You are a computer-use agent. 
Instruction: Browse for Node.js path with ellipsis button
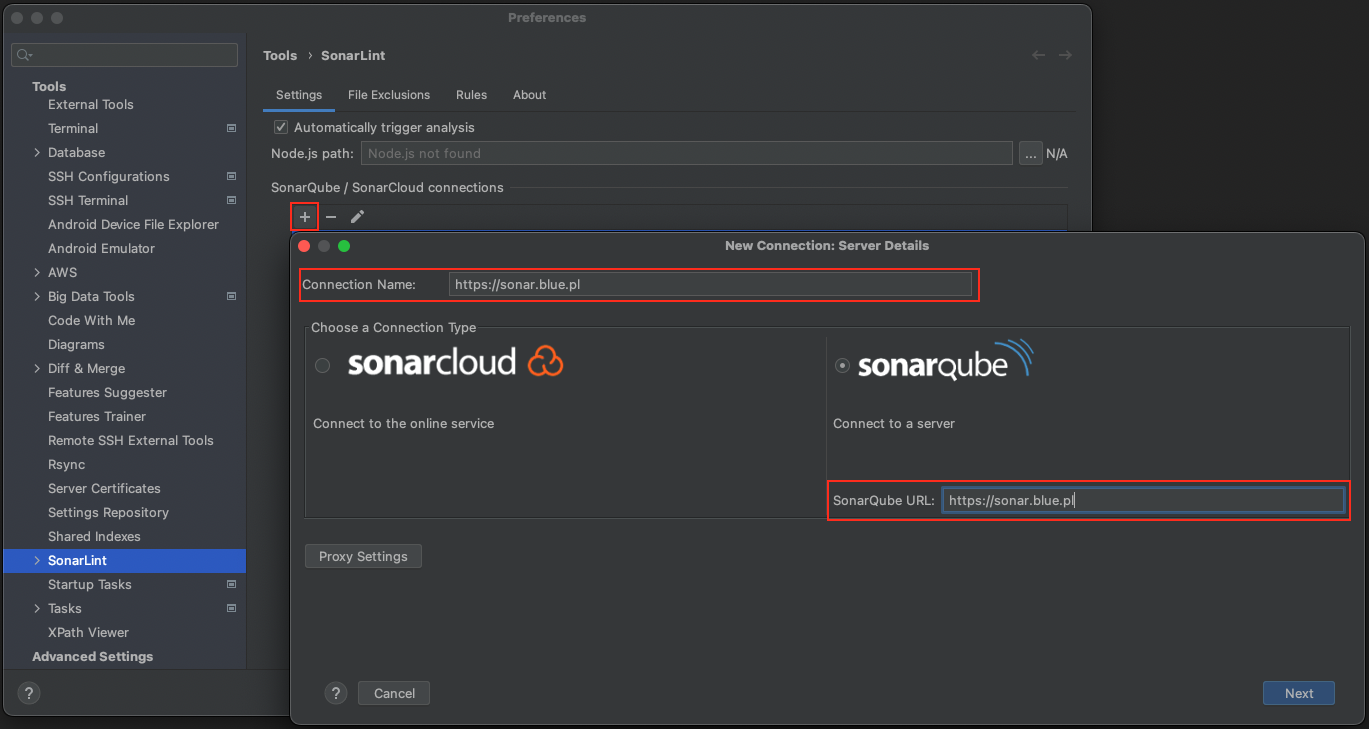(1030, 154)
